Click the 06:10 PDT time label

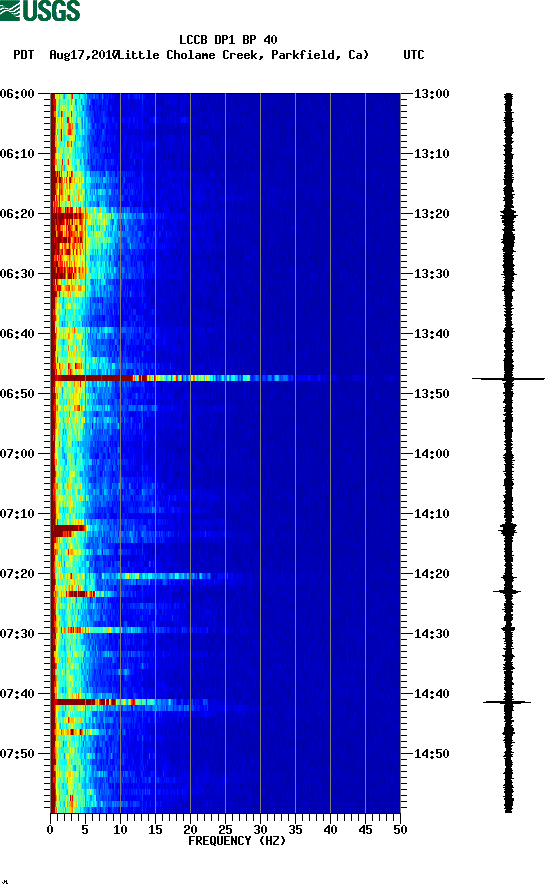(17, 154)
